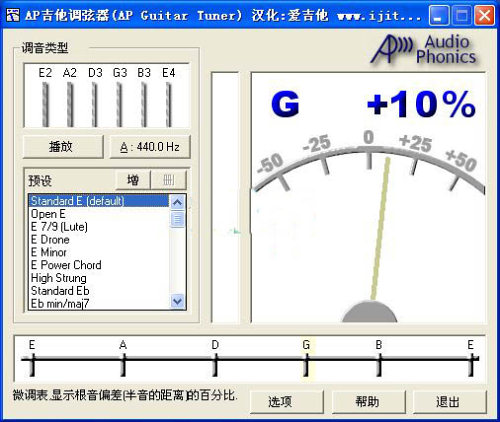
Task: Choose the E Power Chord preset
Action: [x=99, y=265]
